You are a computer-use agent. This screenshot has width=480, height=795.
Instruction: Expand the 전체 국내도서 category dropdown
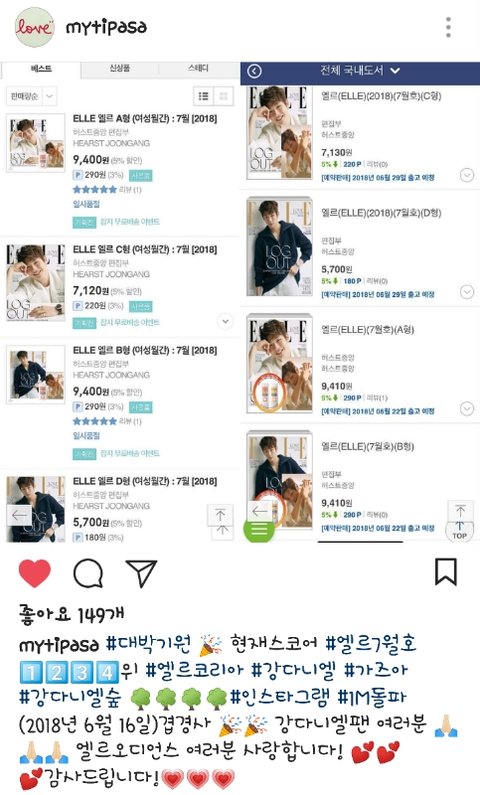[x=360, y=70]
